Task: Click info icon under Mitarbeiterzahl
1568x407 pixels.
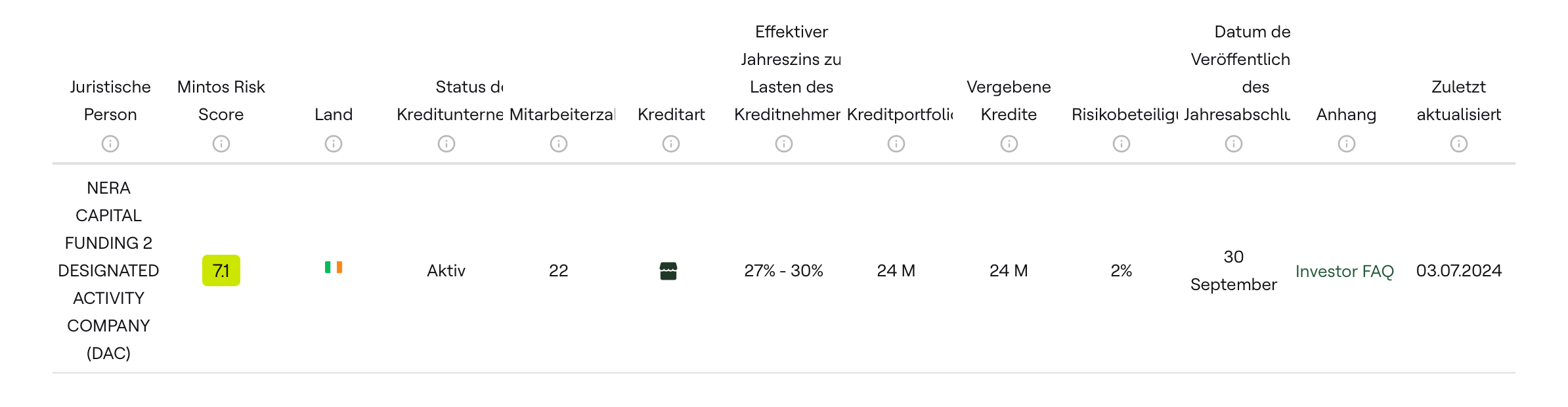Action: (x=559, y=144)
